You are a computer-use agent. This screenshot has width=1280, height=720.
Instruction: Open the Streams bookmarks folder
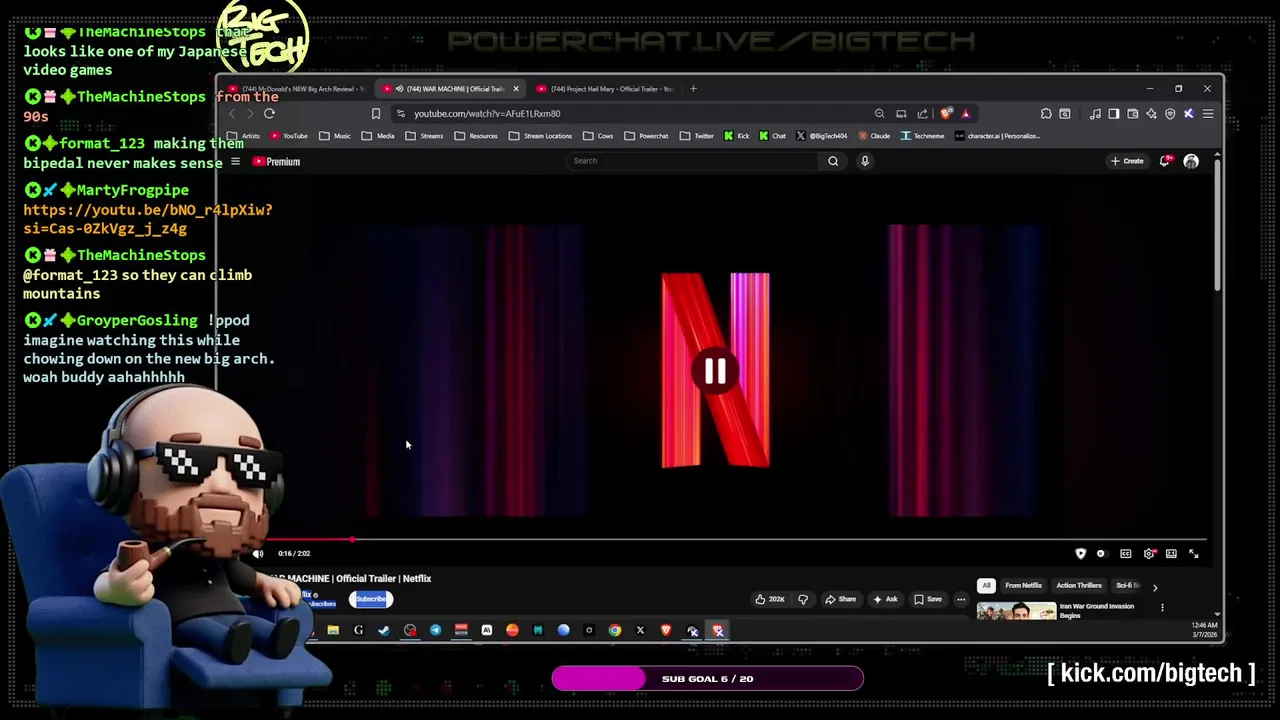pos(424,136)
